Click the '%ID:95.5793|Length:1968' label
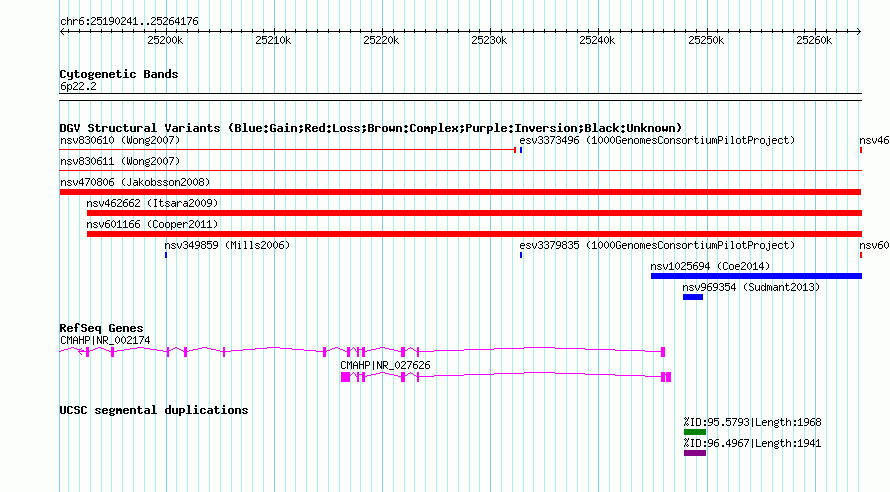This screenshot has width=890, height=492. pyautogui.click(x=752, y=423)
